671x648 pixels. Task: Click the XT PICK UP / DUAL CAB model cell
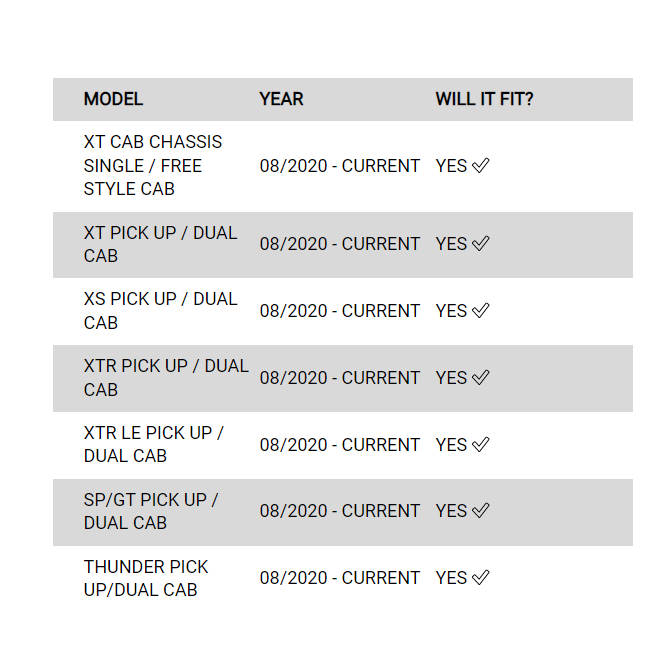(x=160, y=244)
